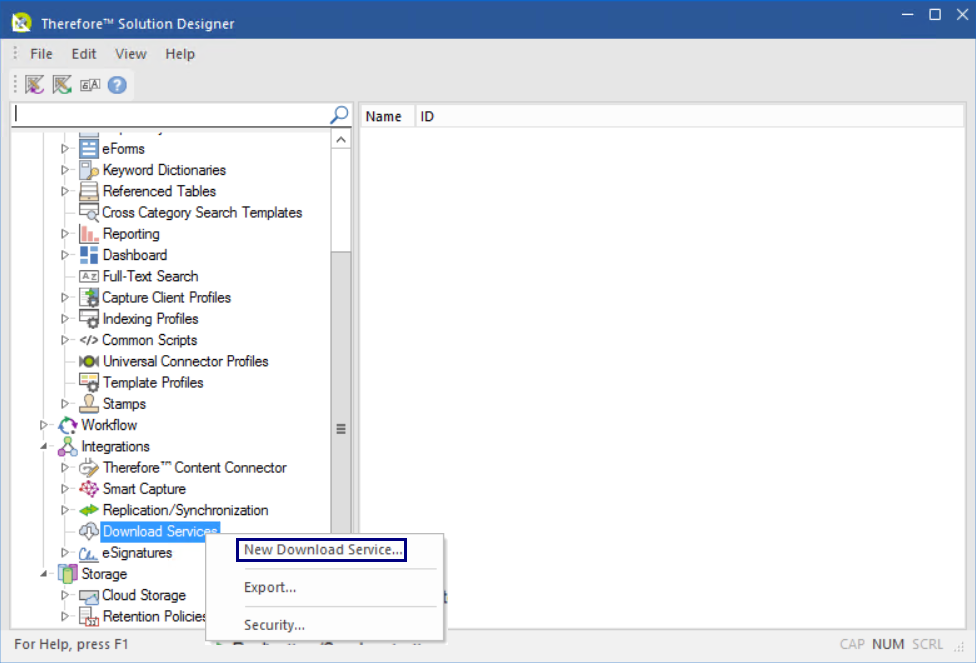Select the Stamps tree label
Viewport: 976px width, 663px height.
(x=124, y=403)
